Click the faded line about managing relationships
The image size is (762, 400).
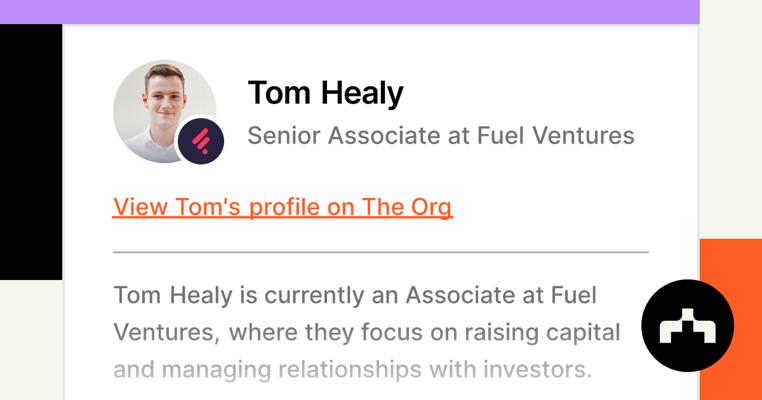(352, 369)
